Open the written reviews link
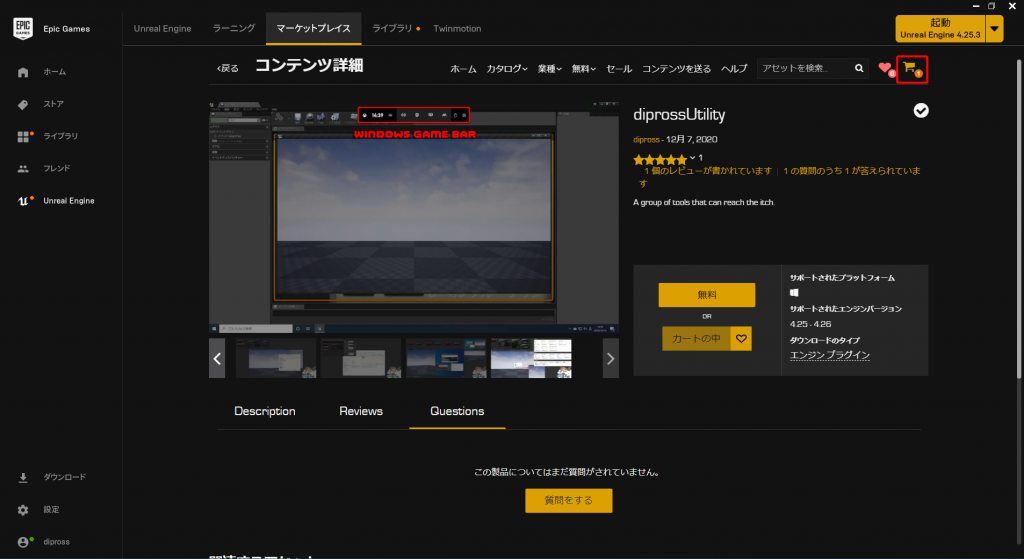The height and width of the screenshot is (559, 1024). click(x=707, y=170)
